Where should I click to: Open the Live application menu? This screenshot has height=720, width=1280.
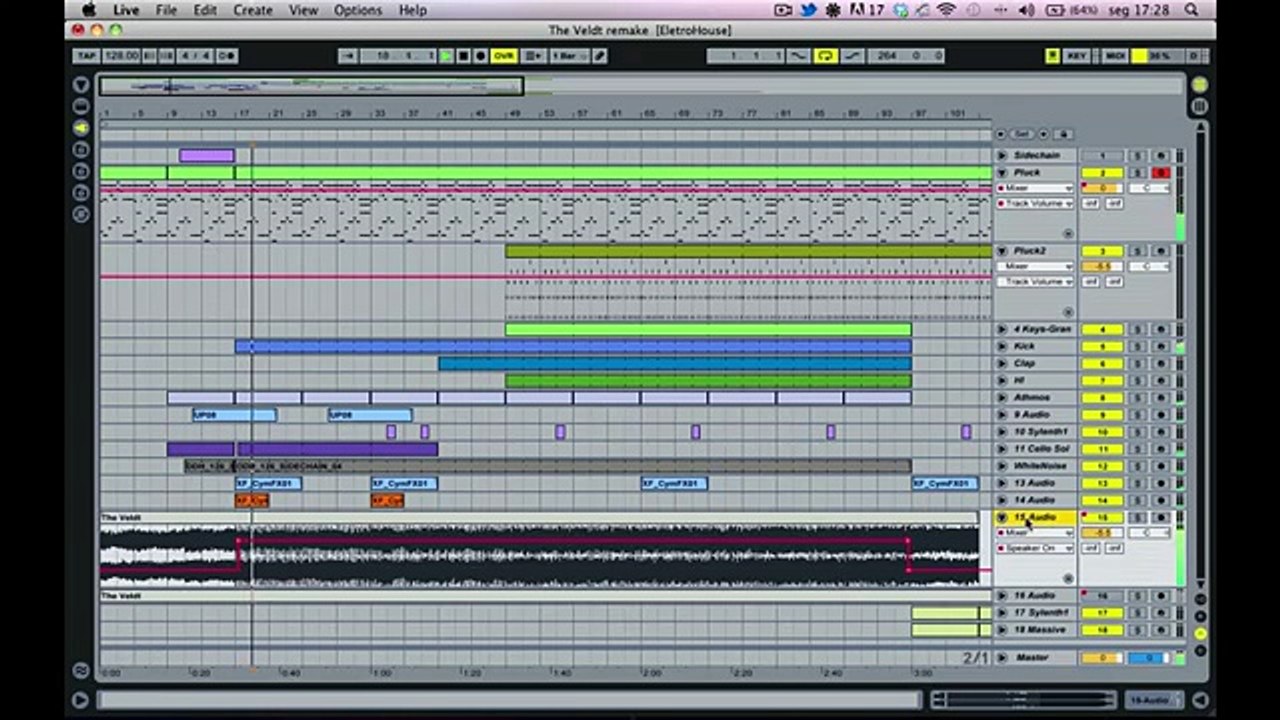coord(126,10)
